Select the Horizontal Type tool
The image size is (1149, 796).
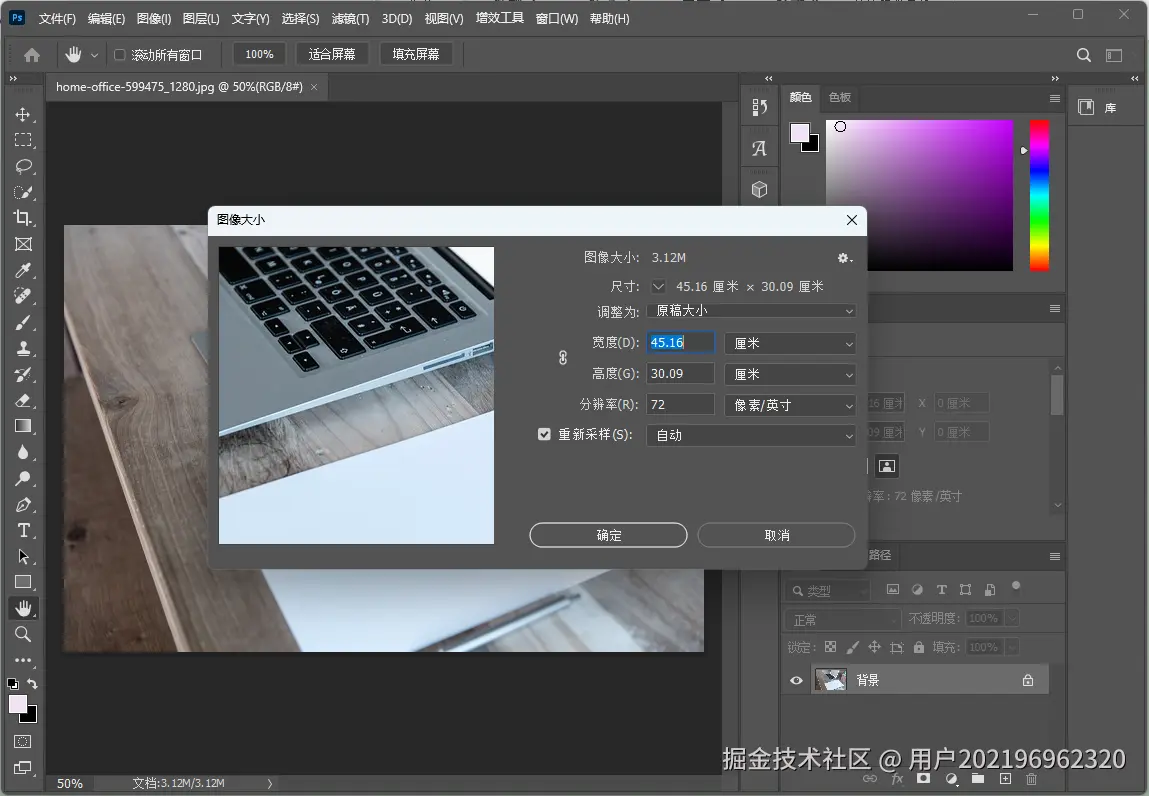coord(23,530)
